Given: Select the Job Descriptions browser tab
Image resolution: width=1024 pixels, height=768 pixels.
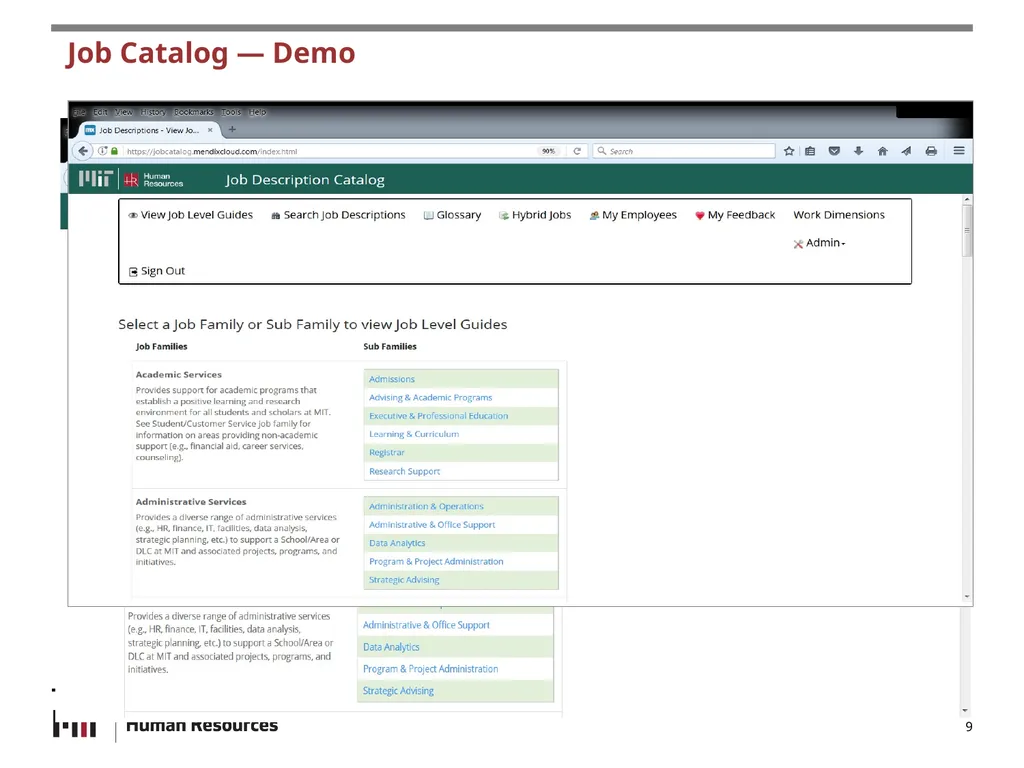Looking at the screenshot, I should point(149,130).
